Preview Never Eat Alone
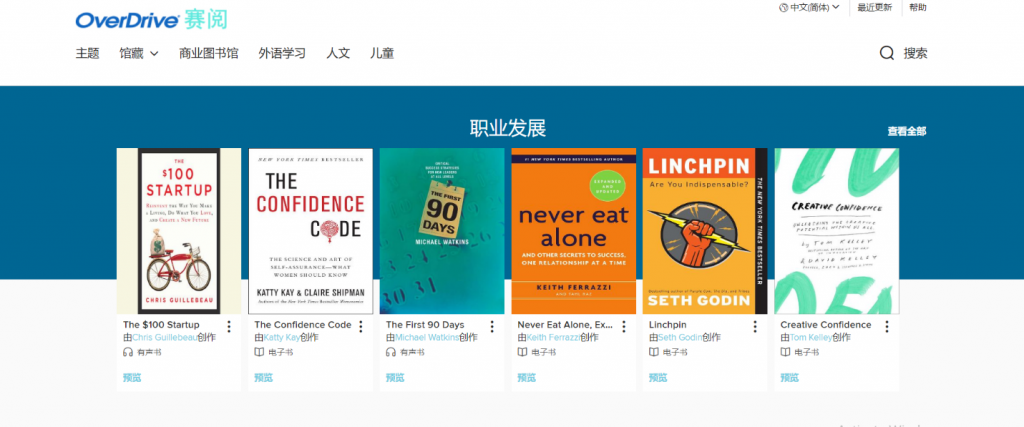This screenshot has height=427, width=1024. pos(526,377)
